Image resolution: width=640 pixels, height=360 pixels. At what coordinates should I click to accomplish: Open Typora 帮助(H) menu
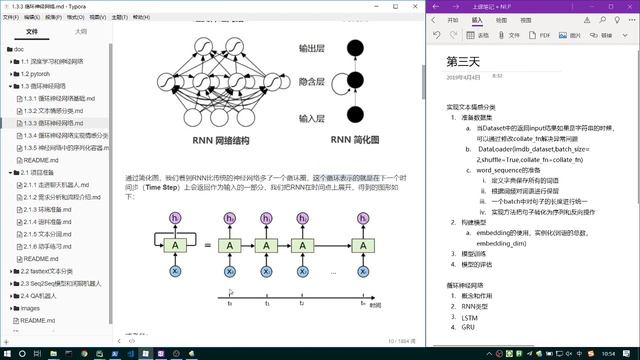[x=141, y=17]
